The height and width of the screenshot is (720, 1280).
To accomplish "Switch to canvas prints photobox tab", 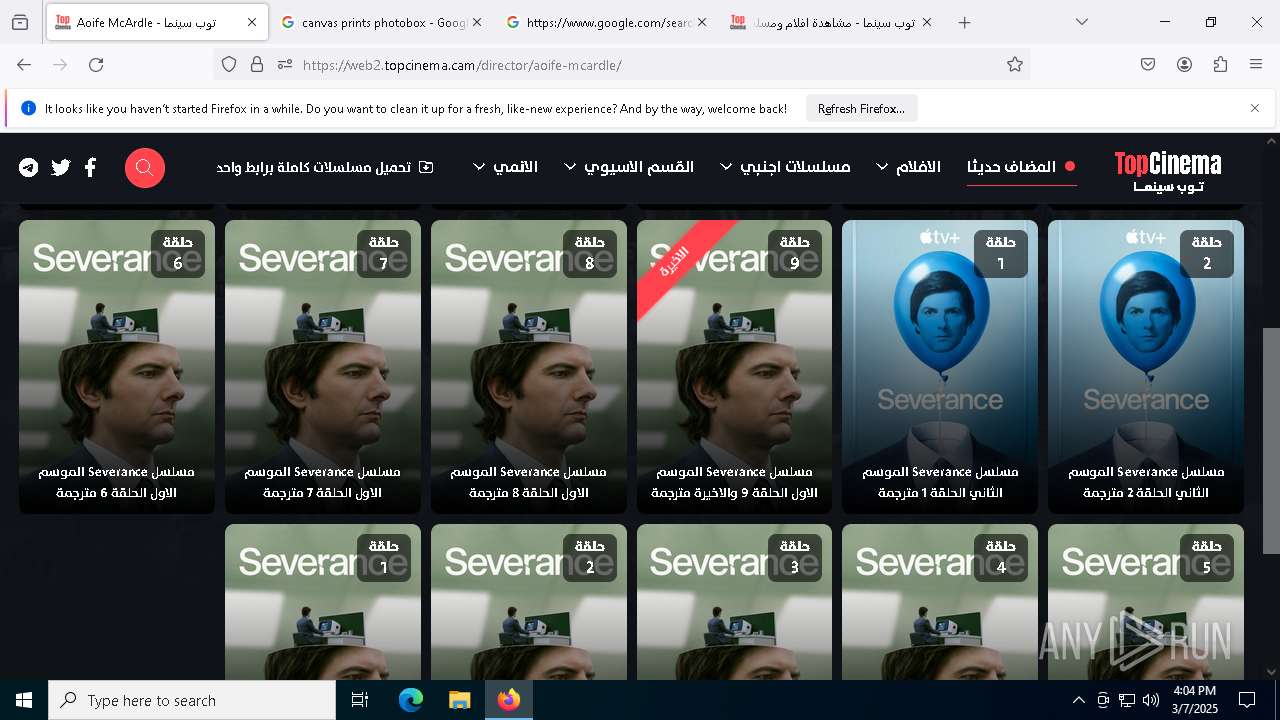I will pos(382,22).
